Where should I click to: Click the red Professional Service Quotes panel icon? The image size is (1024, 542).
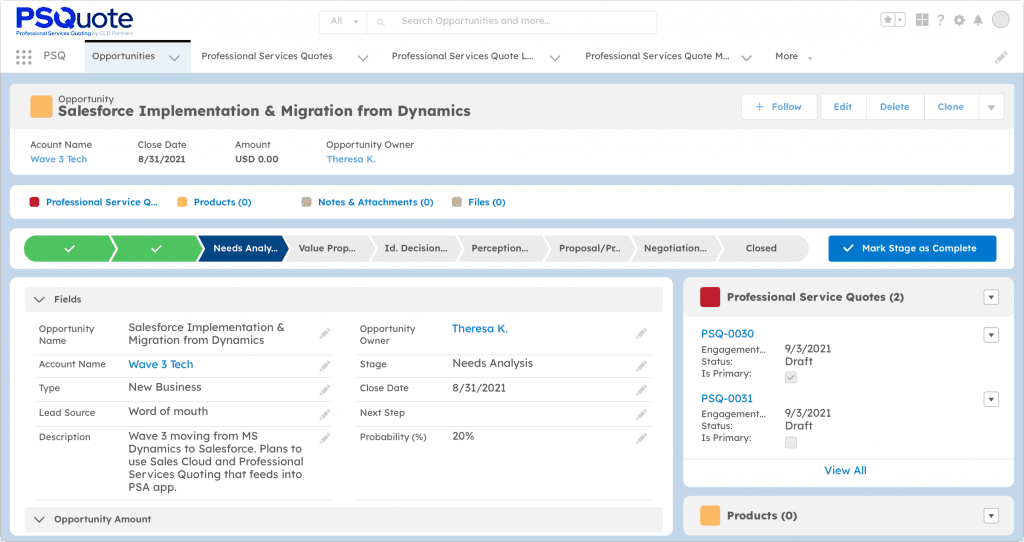(x=710, y=297)
